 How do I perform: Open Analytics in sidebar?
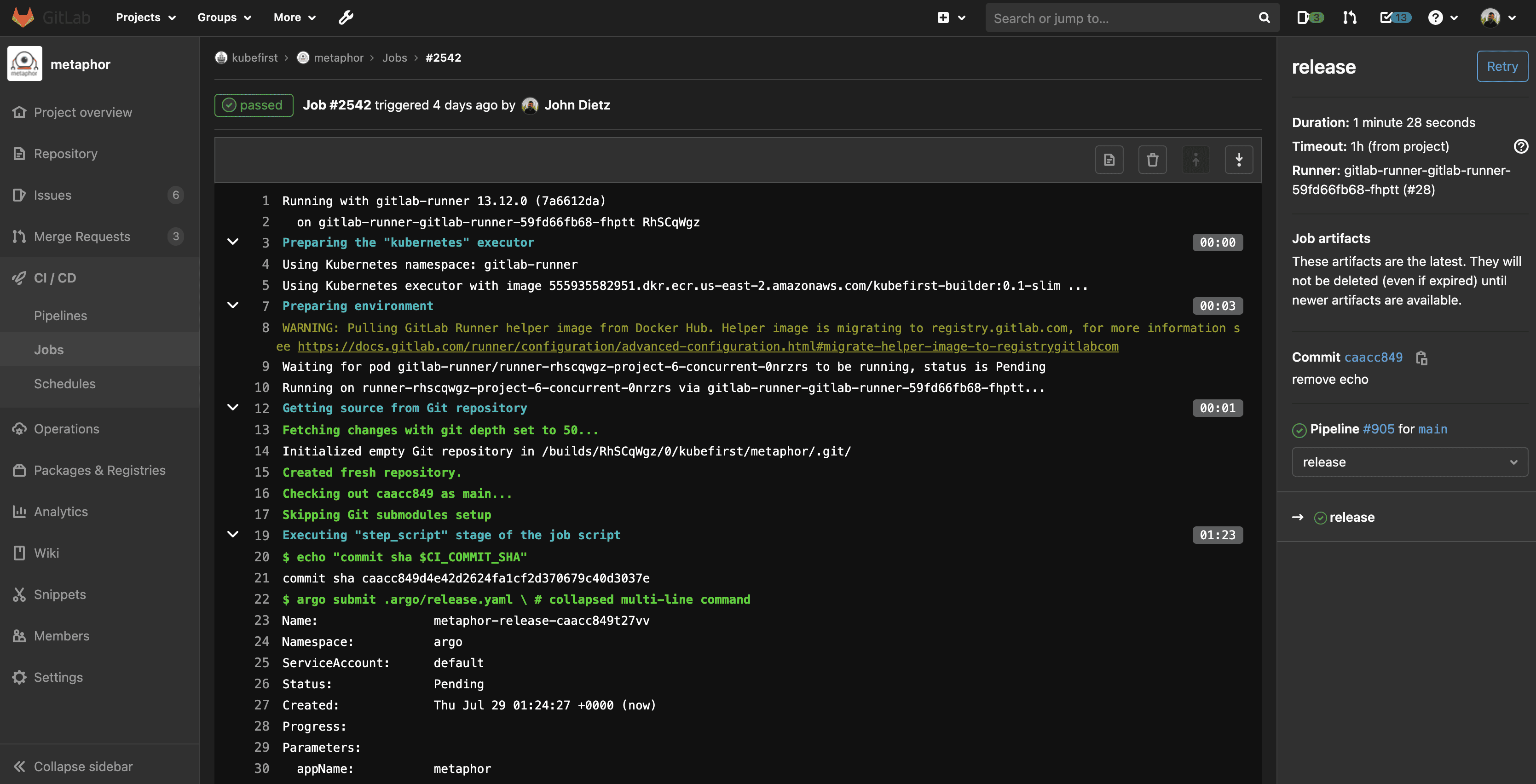coord(99,512)
